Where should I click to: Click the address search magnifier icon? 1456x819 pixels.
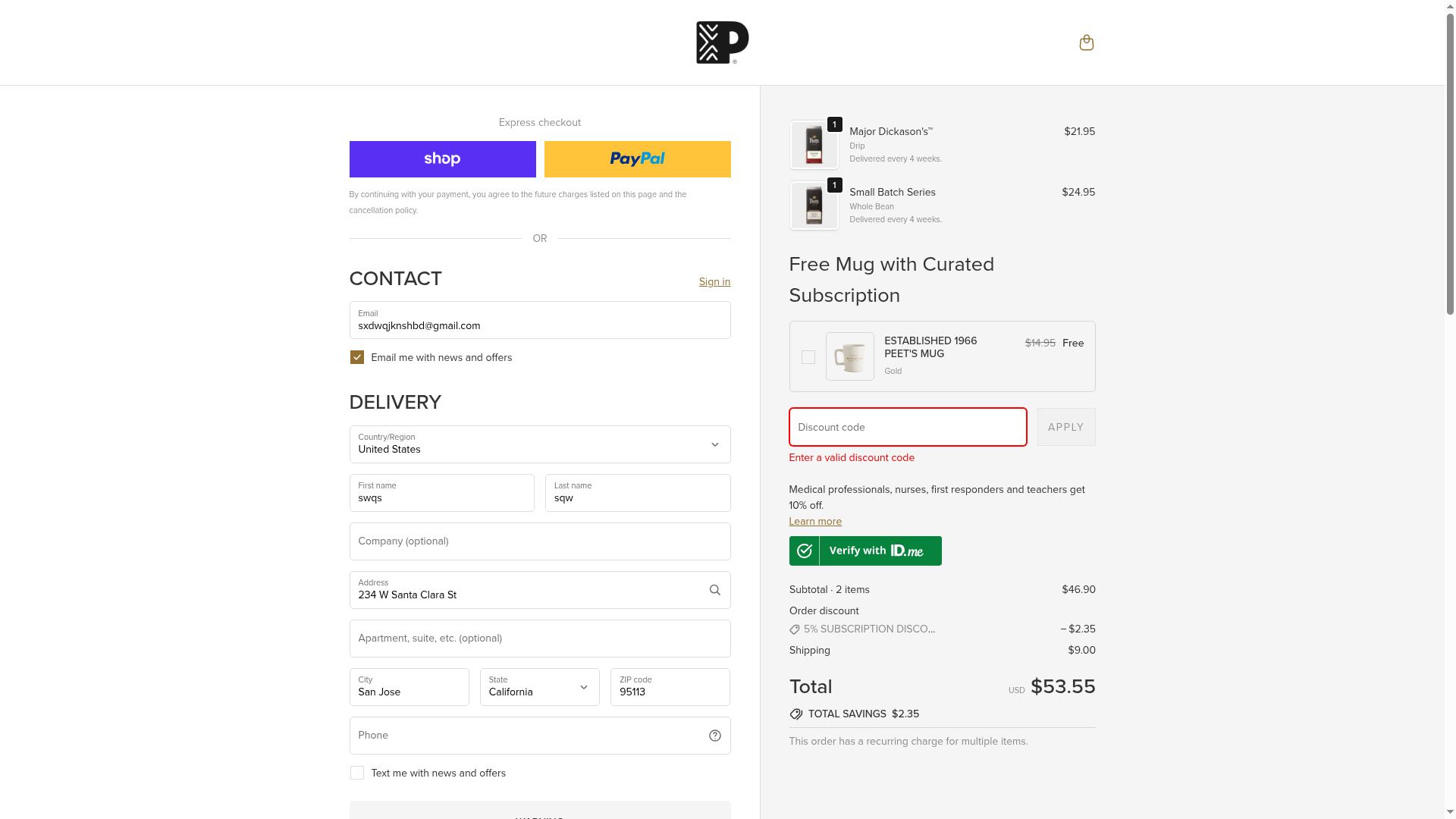[714, 590]
